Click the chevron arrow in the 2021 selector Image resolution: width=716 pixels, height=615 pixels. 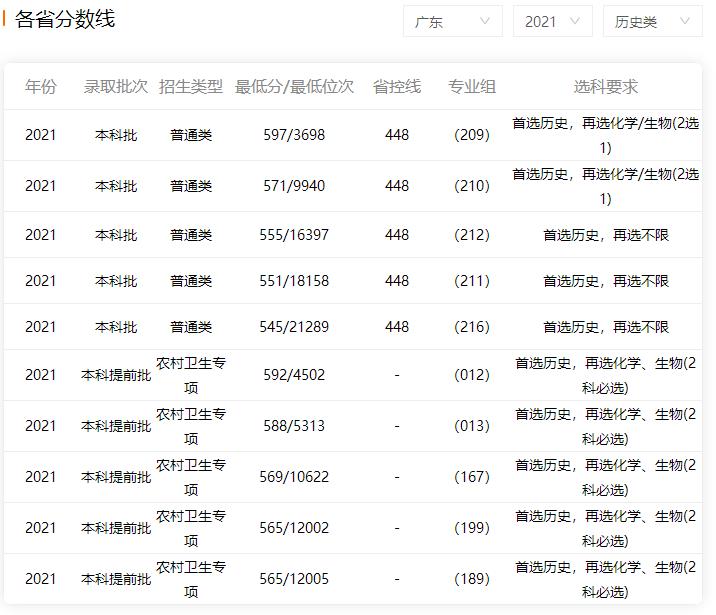coord(575,21)
